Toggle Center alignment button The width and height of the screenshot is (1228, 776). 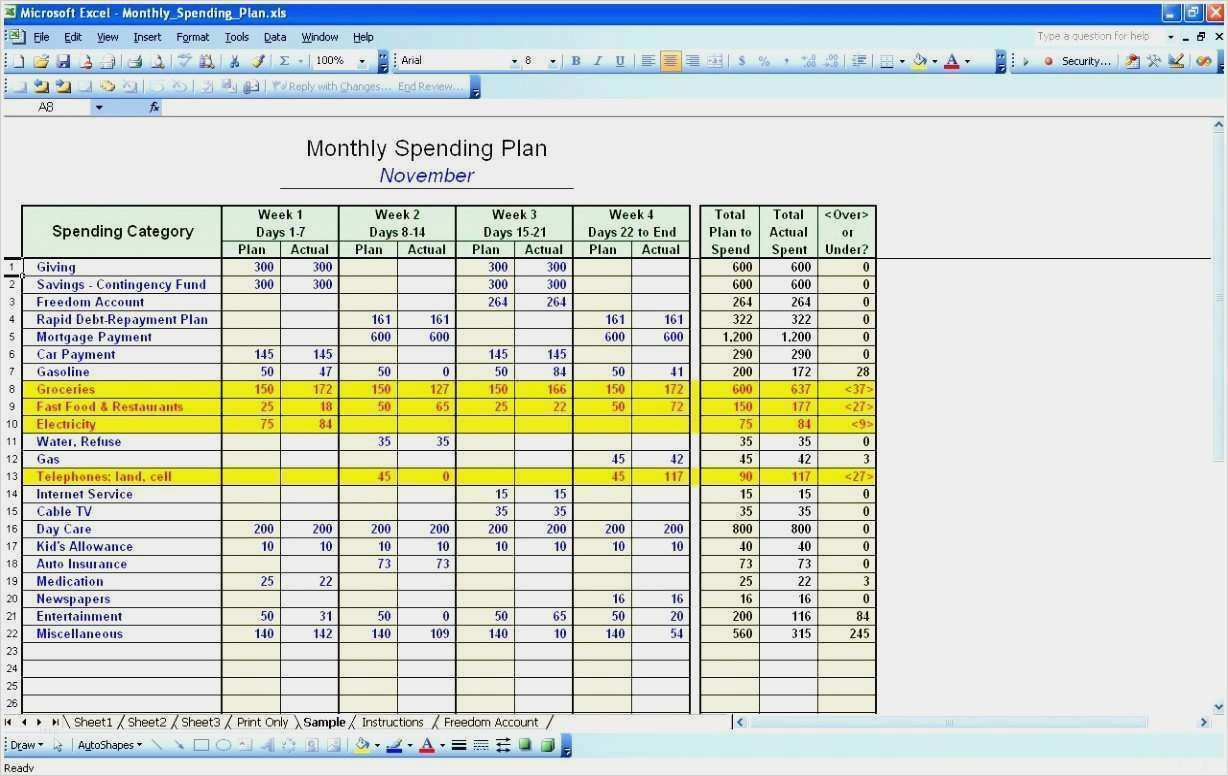(670, 61)
